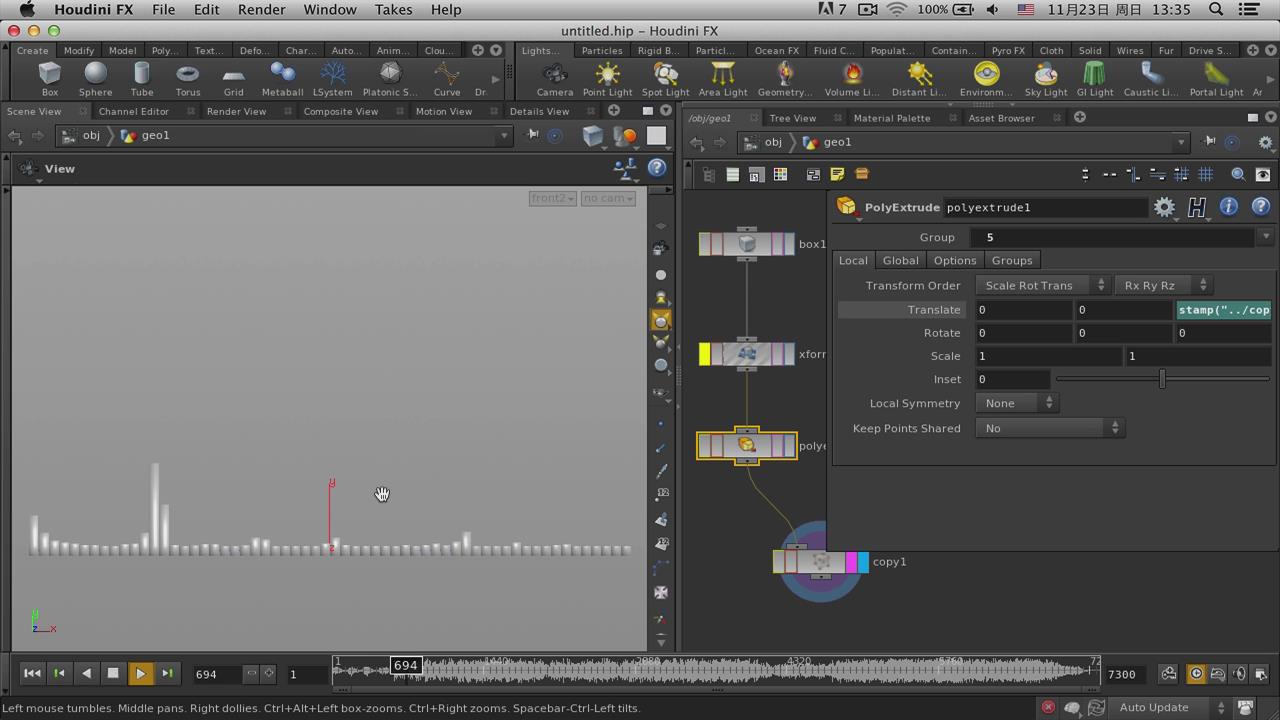The height and width of the screenshot is (720, 1280).
Task: Open the Local Symmetry dropdown
Action: coord(1016,403)
